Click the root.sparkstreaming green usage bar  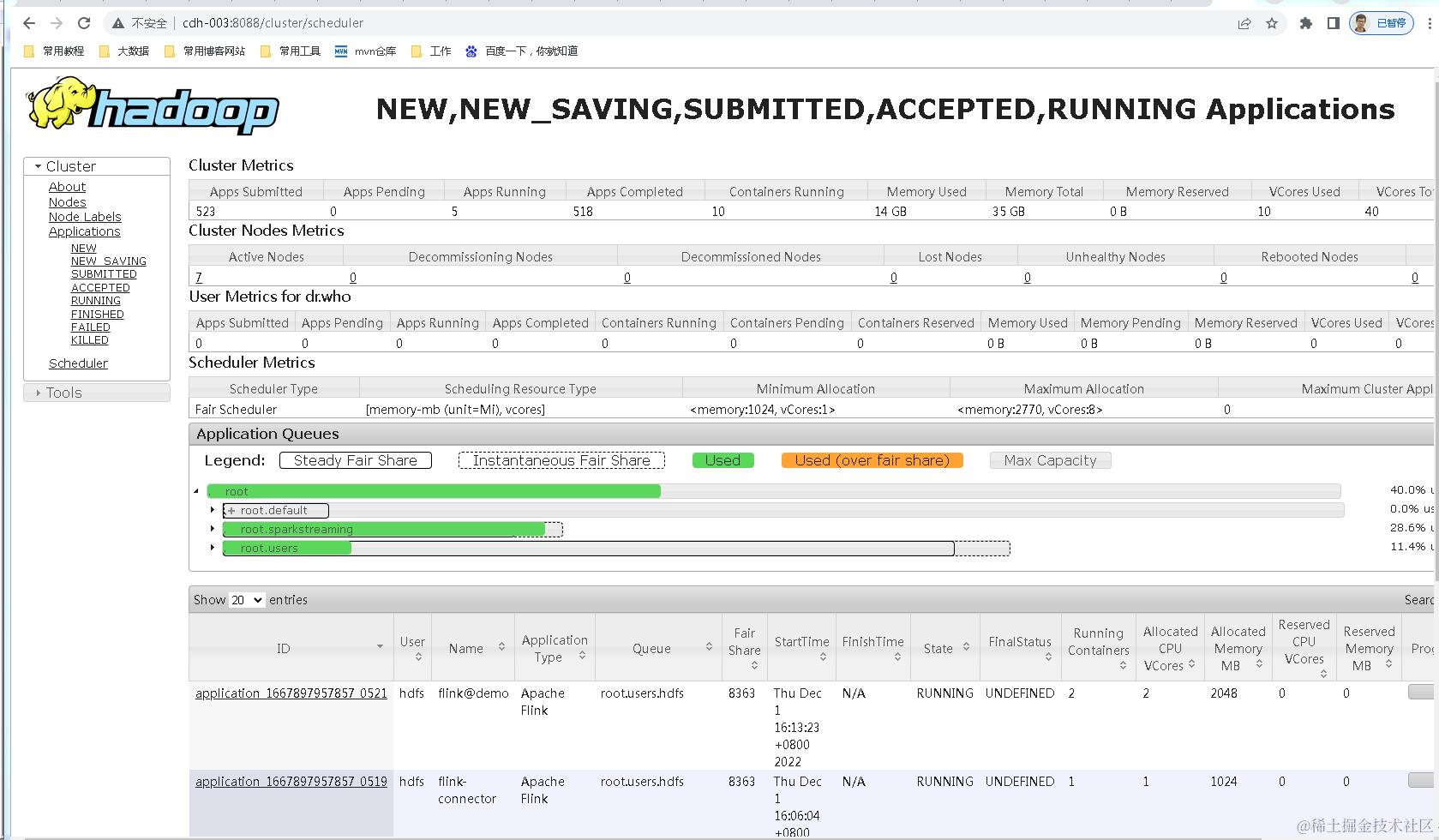coord(384,529)
